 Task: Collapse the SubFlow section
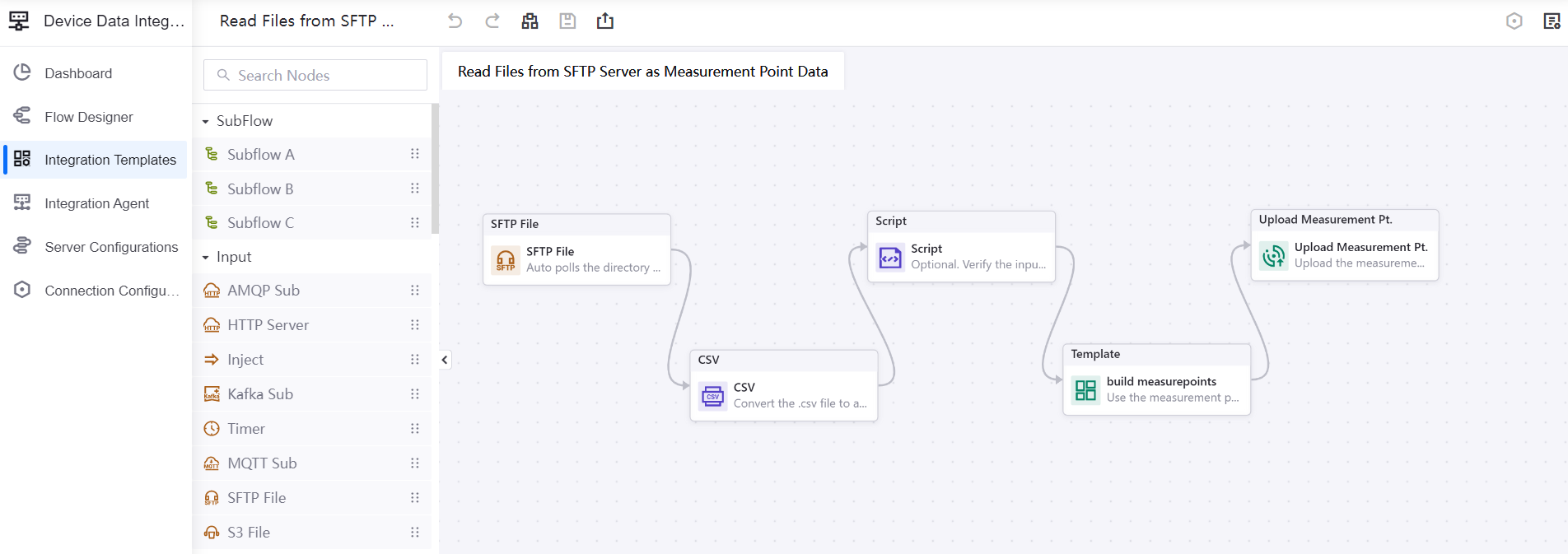(x=206, y=121)
